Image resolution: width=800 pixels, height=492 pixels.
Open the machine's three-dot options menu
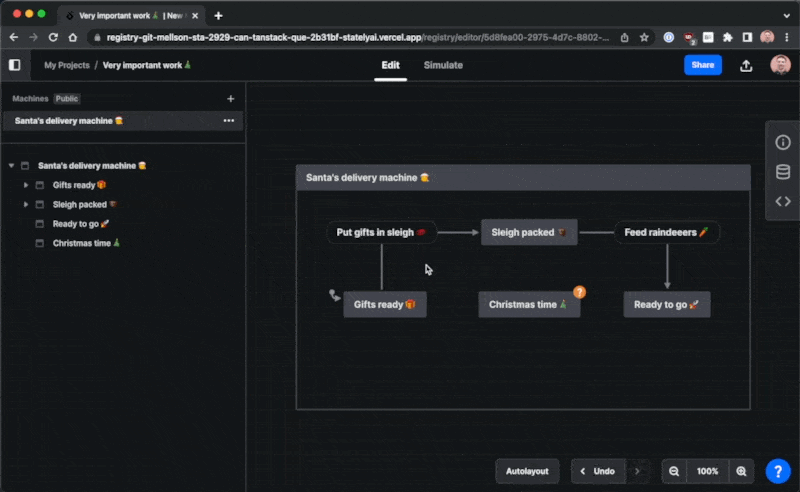coord(229,121)
